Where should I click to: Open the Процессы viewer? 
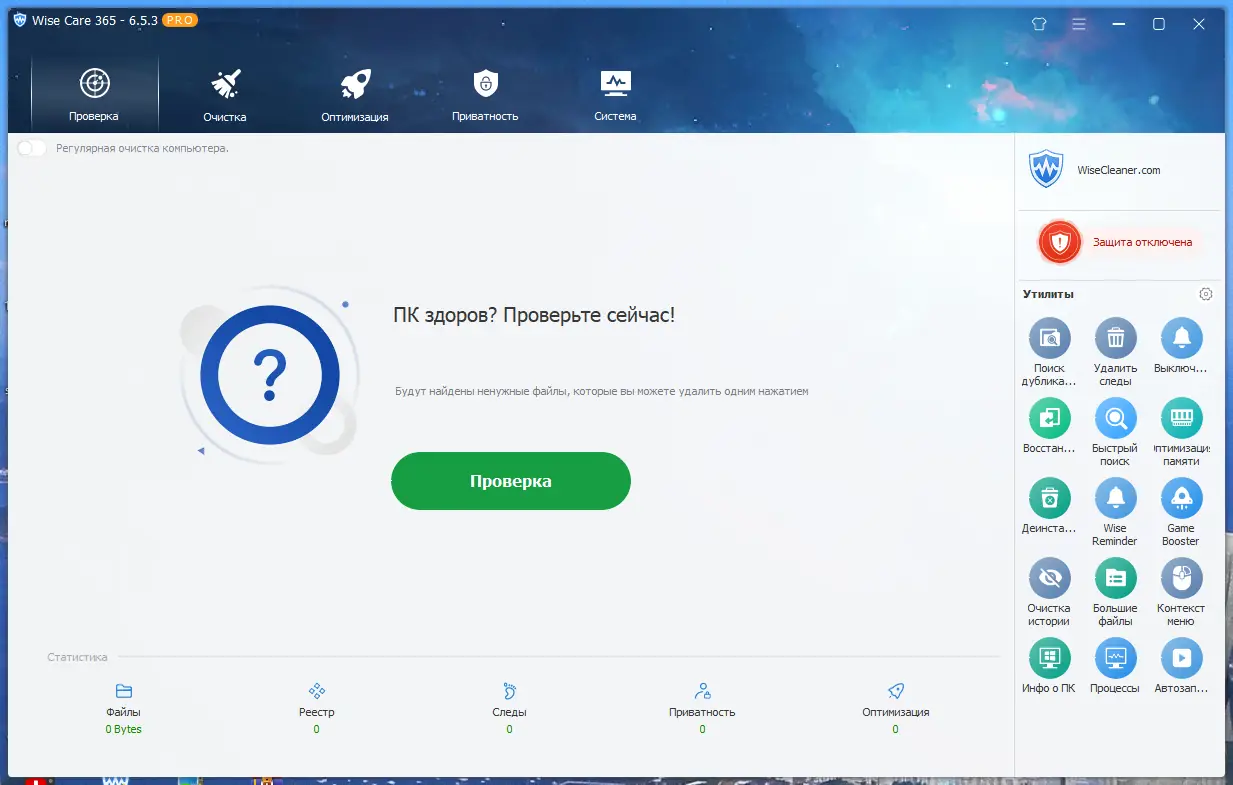coord(1115,658)
